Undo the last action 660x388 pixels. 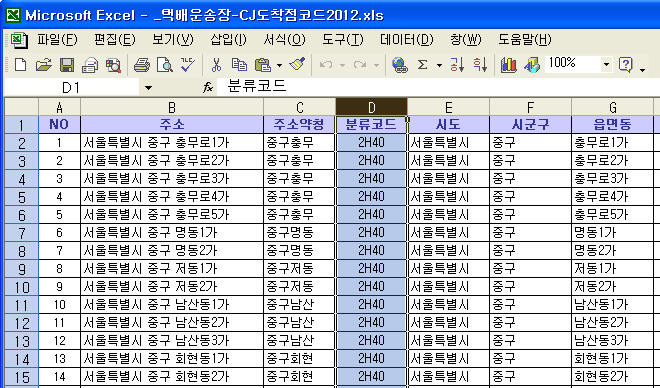coord(326,65)
